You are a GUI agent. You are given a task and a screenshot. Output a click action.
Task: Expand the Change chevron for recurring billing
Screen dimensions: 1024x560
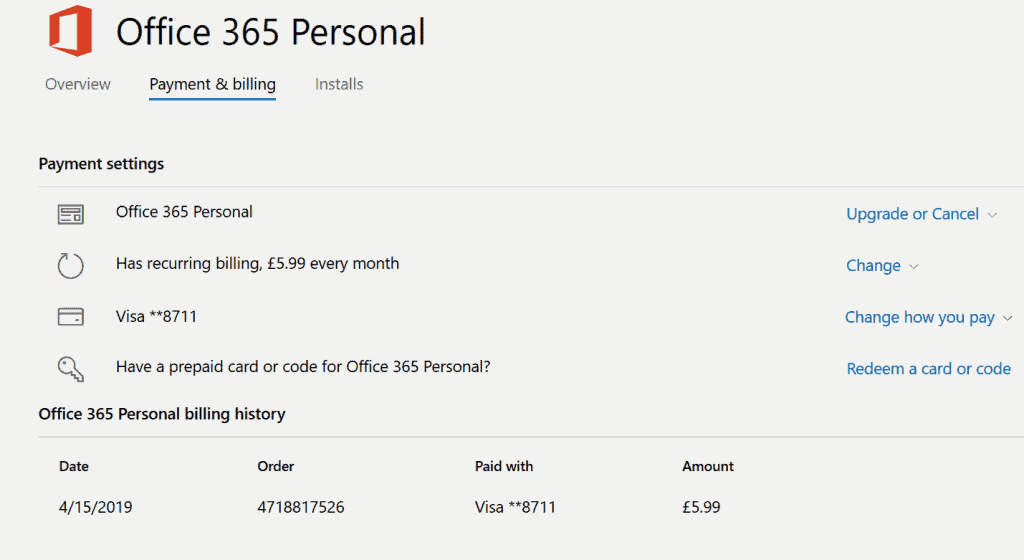click(914, 266)
